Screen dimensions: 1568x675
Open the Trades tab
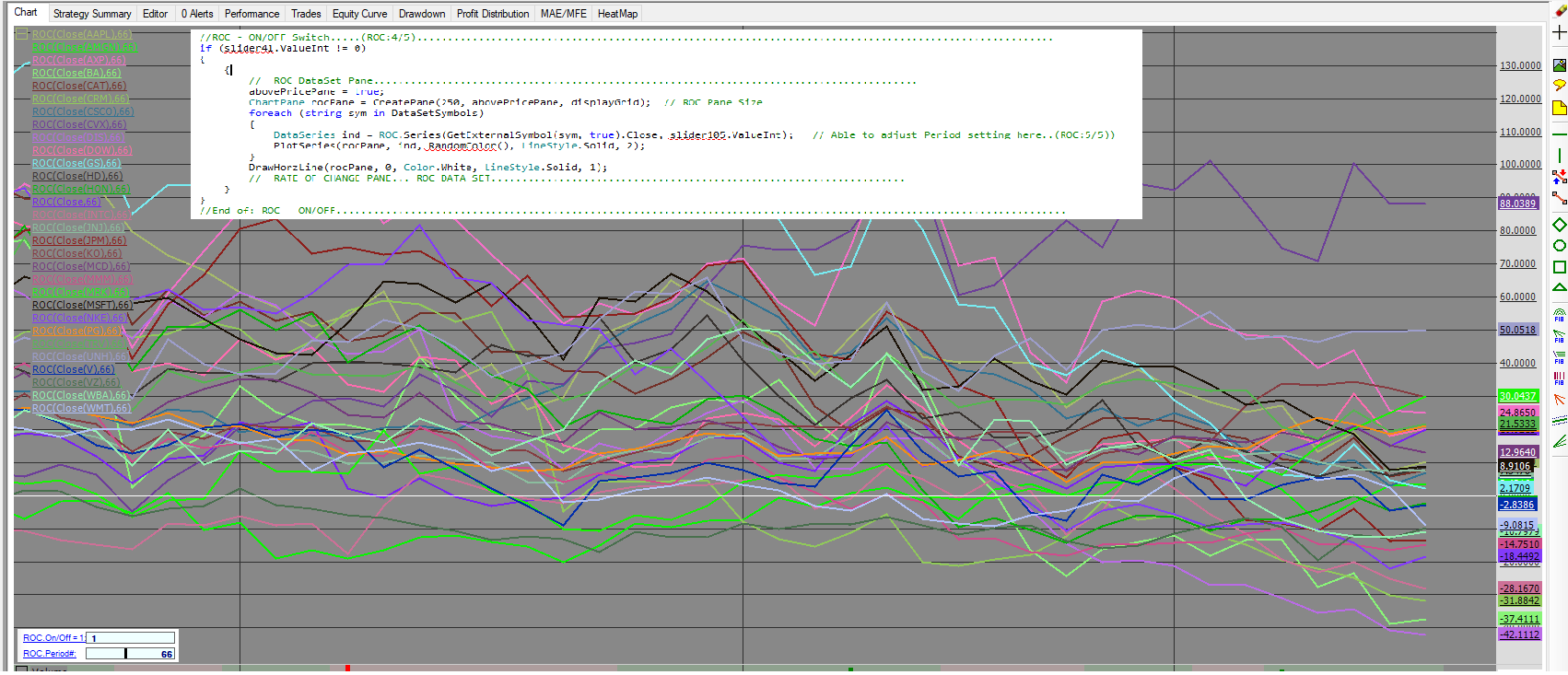(x=306, y=14)
